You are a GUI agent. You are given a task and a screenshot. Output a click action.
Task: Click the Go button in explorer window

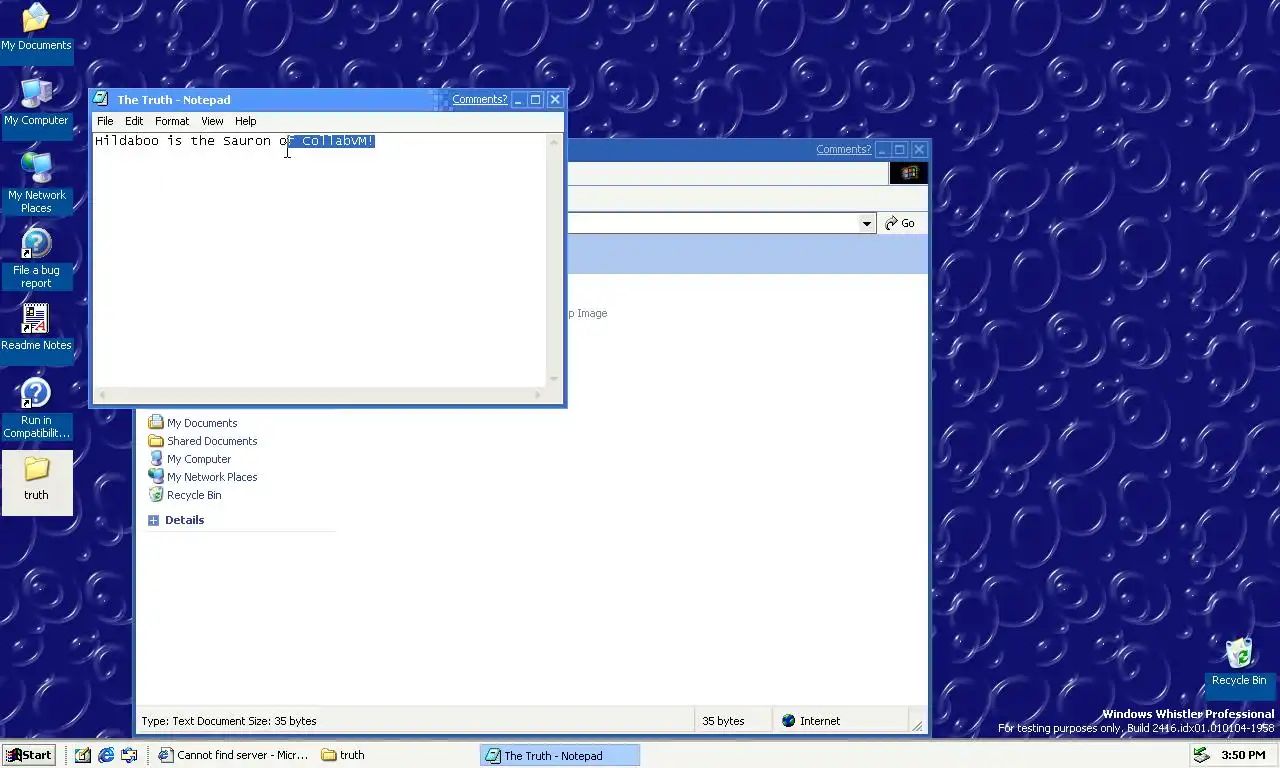900,223
